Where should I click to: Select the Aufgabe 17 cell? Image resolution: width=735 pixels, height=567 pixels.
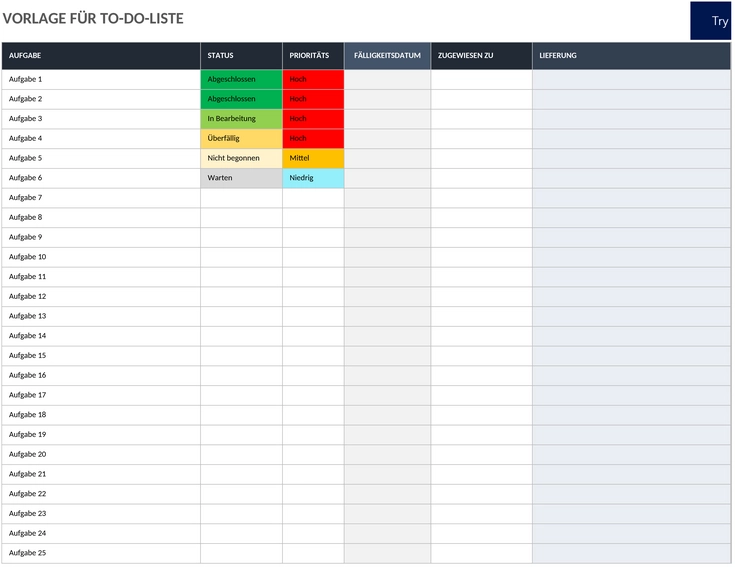click(101, 395)
